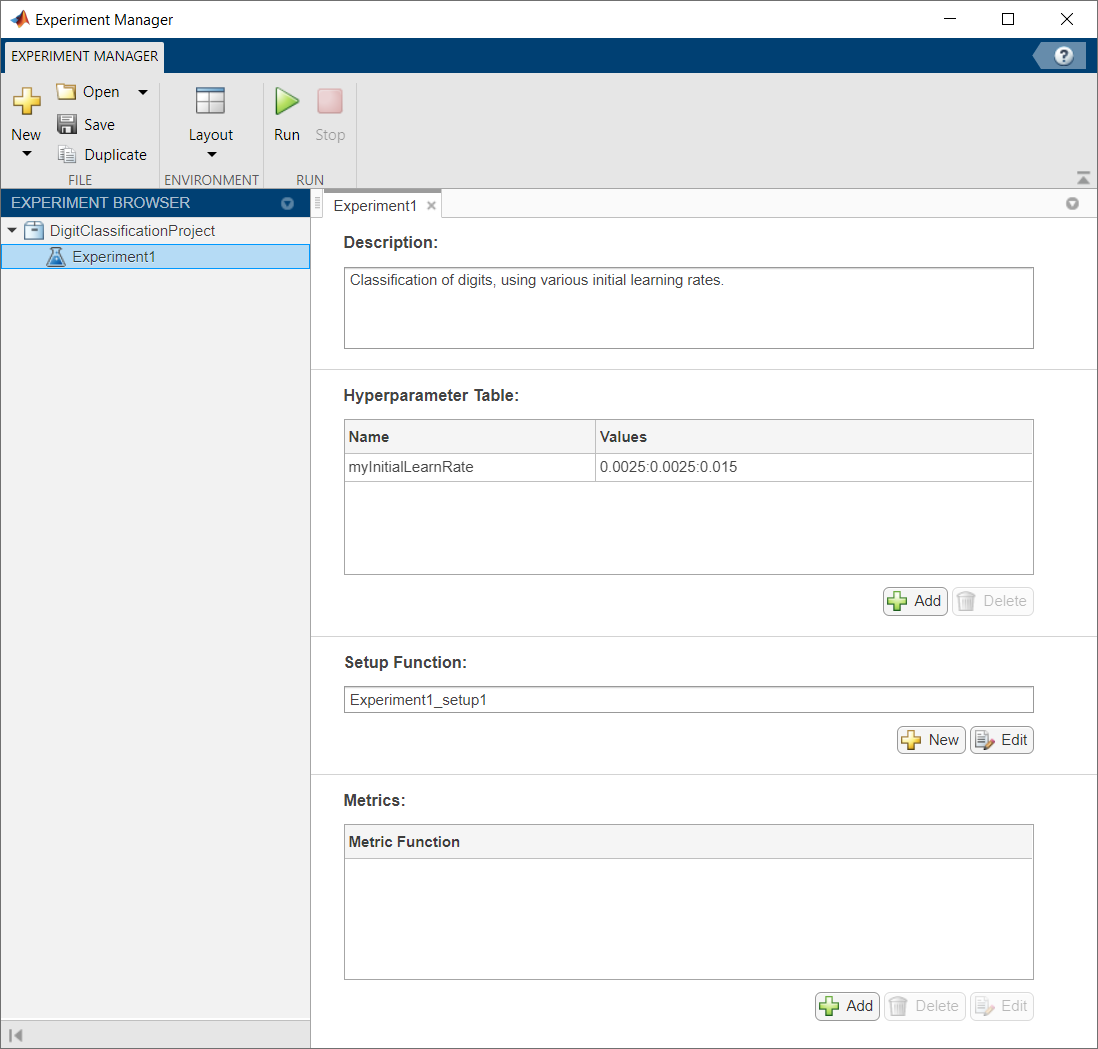This screenshot has height=1049, width=1098.
Task: Add a metric with the Metrics Add button
Action: (847, 1006)
